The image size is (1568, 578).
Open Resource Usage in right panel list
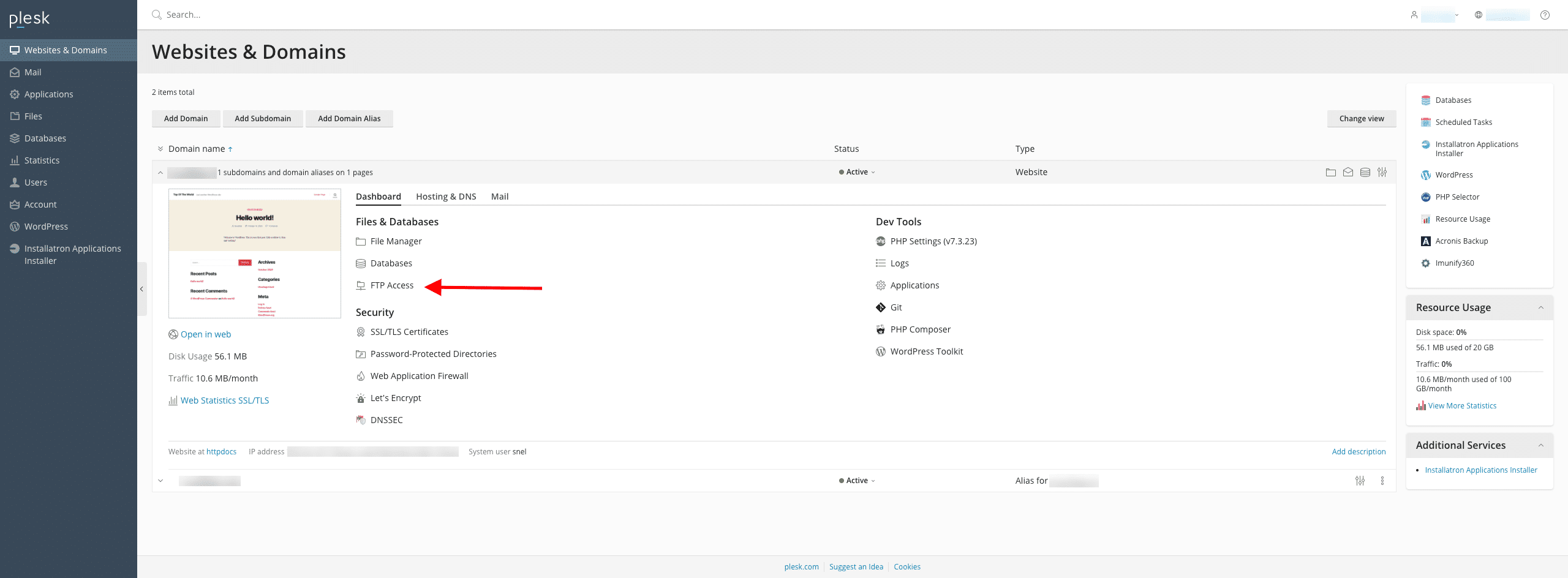1455,219
